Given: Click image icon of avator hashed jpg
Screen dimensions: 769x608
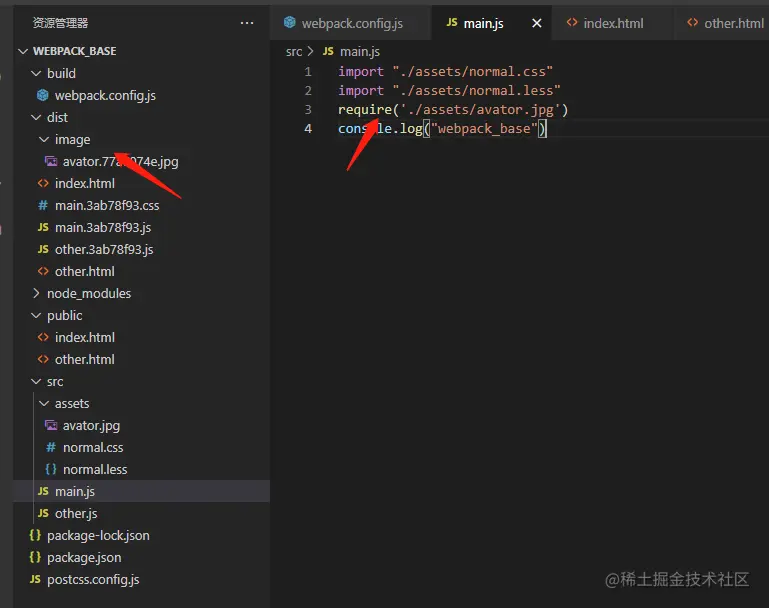Looking at the screenshot, I should point(51,161).
